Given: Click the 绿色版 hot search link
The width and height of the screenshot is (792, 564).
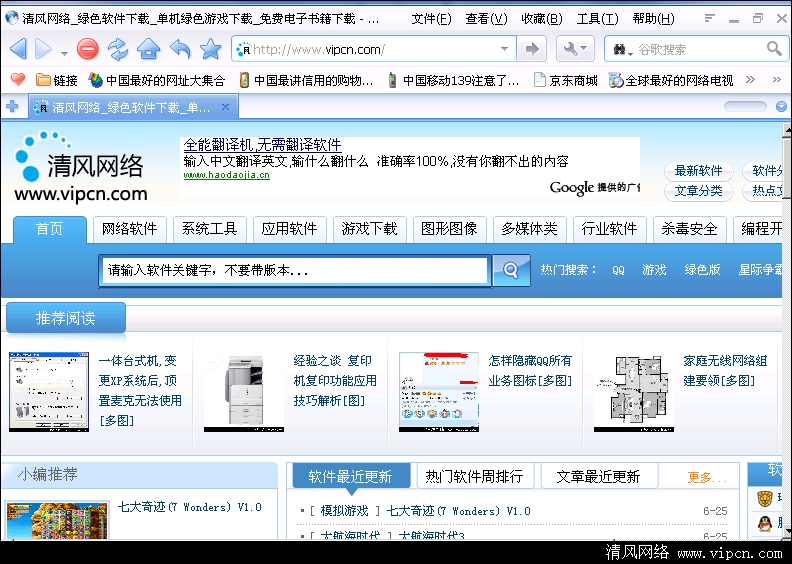Looking at the screenshot, I should tap(702, 270).
